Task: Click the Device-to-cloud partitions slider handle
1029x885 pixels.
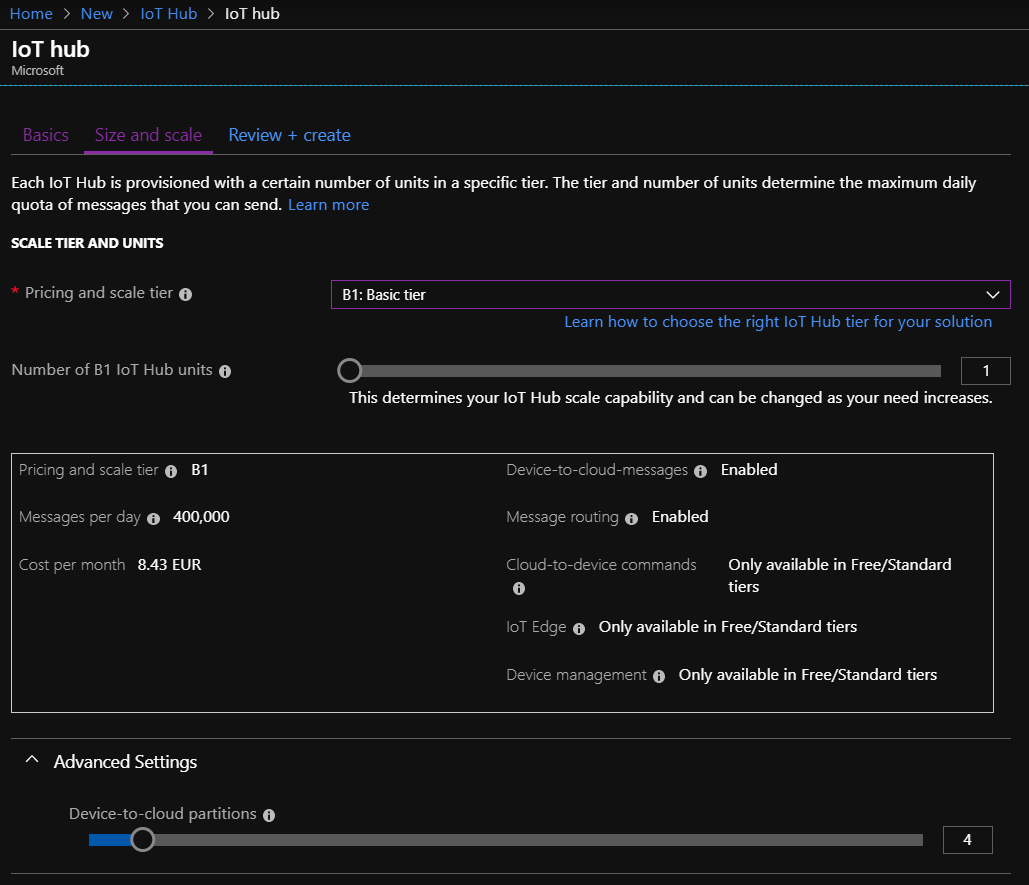Action: click(141, 840)
